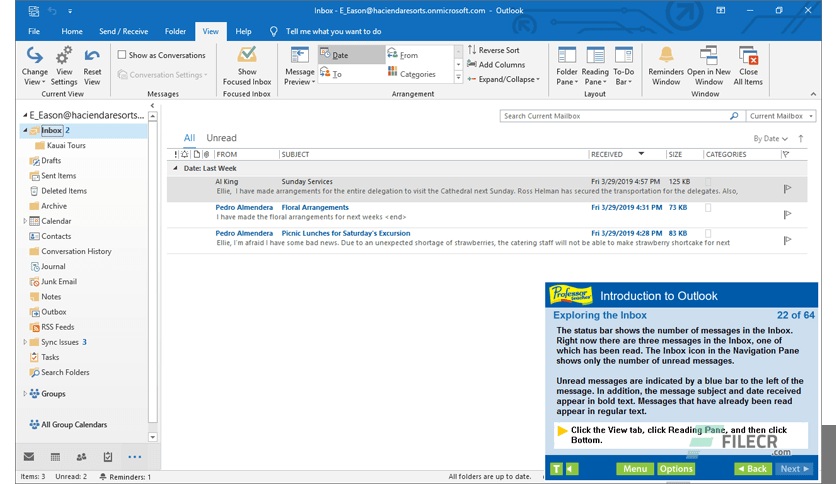Click Add Columns
Image resolution: width=836 pixels, height=484 pixels.
click(x=496, y=64)
